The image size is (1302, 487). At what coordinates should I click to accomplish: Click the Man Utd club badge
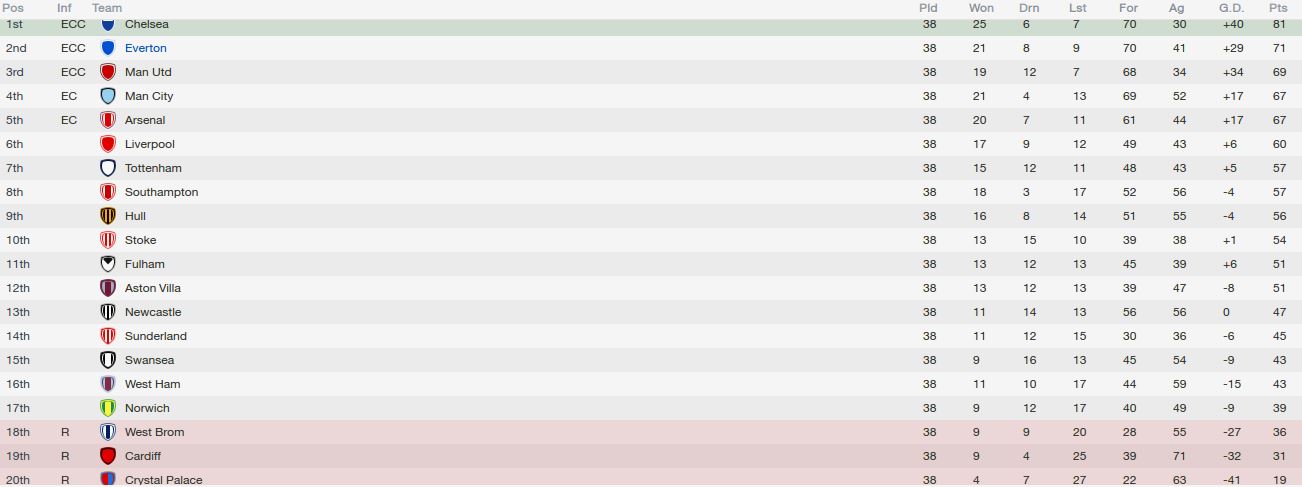(x=108, y=72)
